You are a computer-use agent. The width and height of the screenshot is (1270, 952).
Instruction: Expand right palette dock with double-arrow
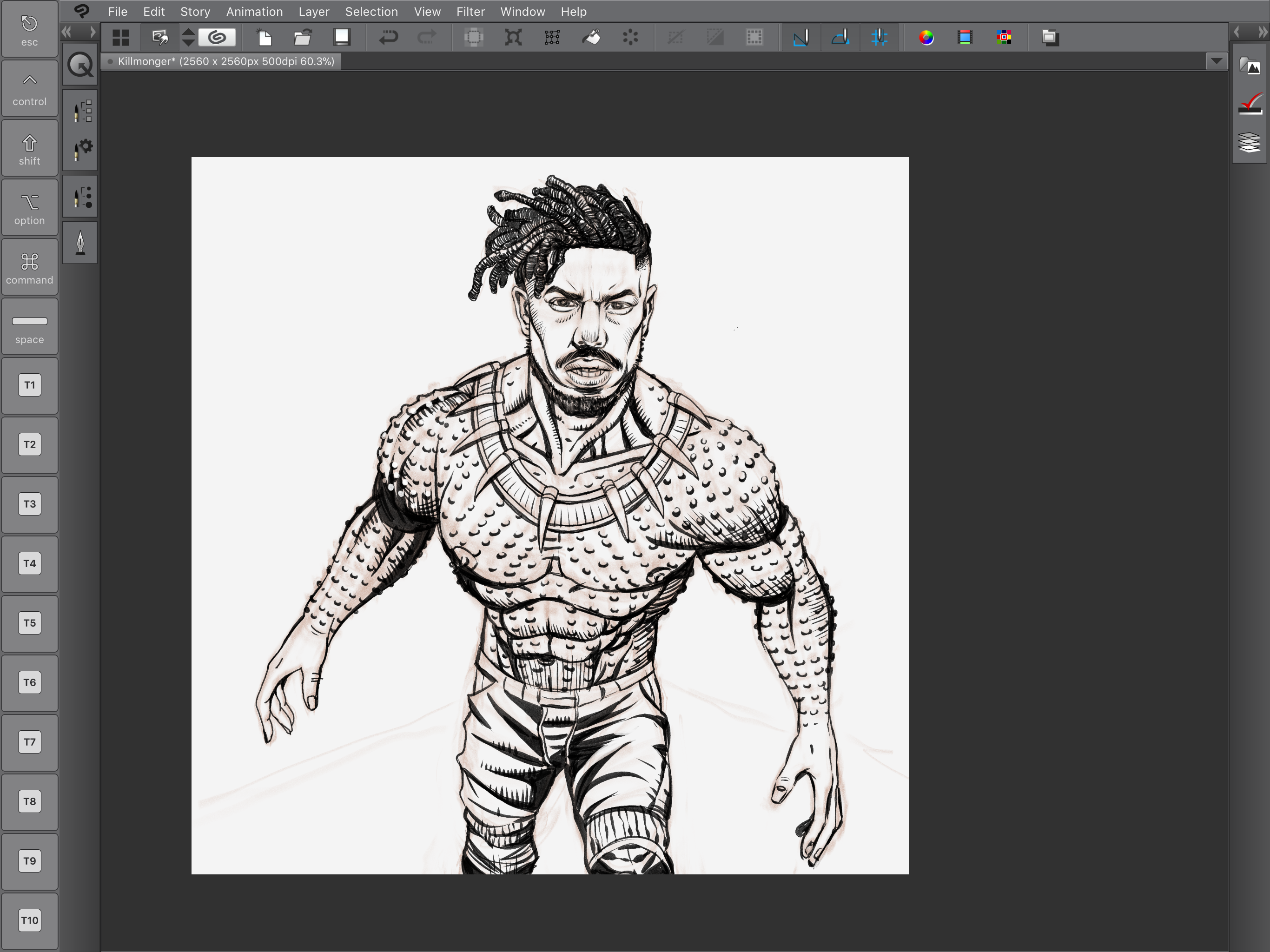1263,32
